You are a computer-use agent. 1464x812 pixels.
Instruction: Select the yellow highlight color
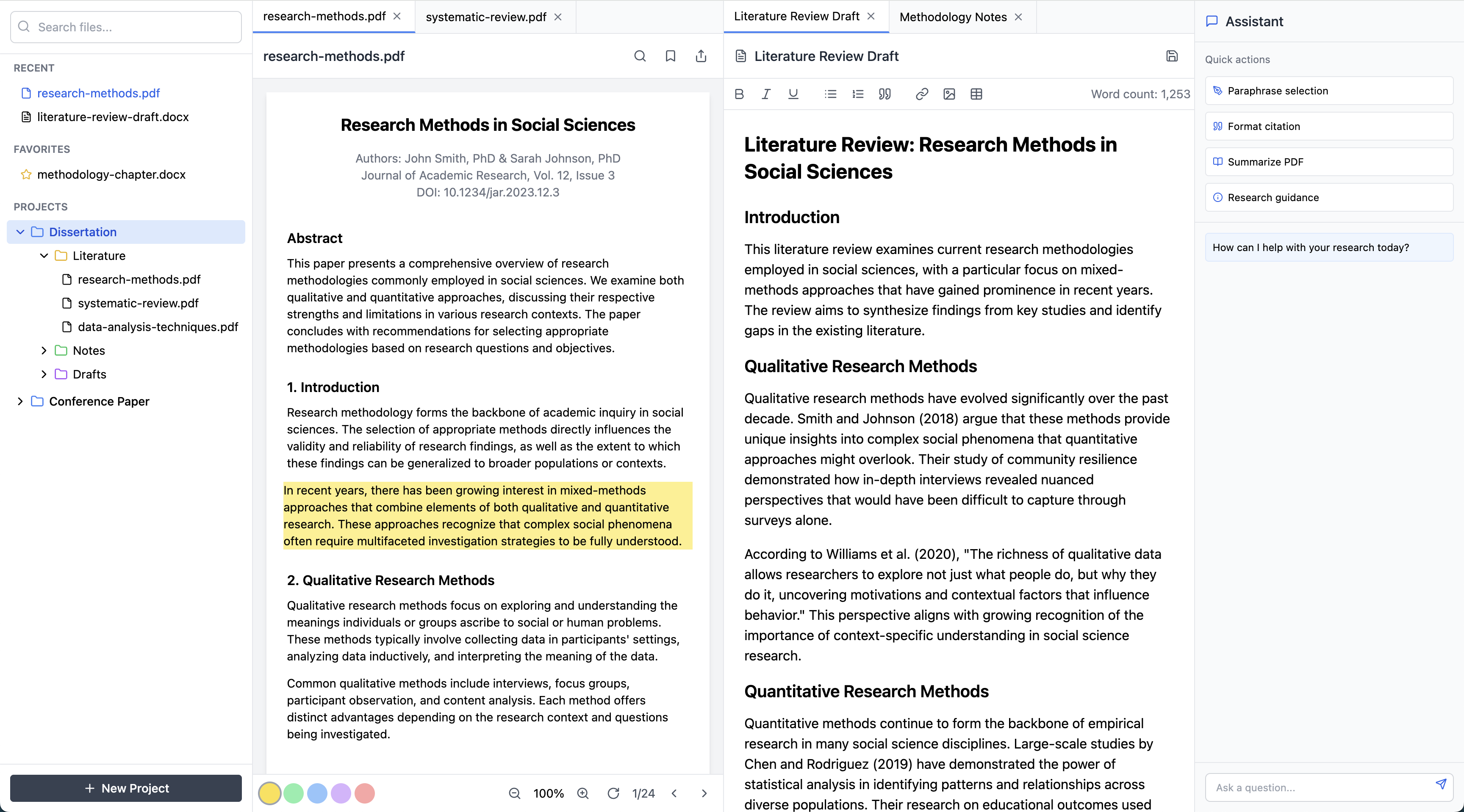(270, 793)
